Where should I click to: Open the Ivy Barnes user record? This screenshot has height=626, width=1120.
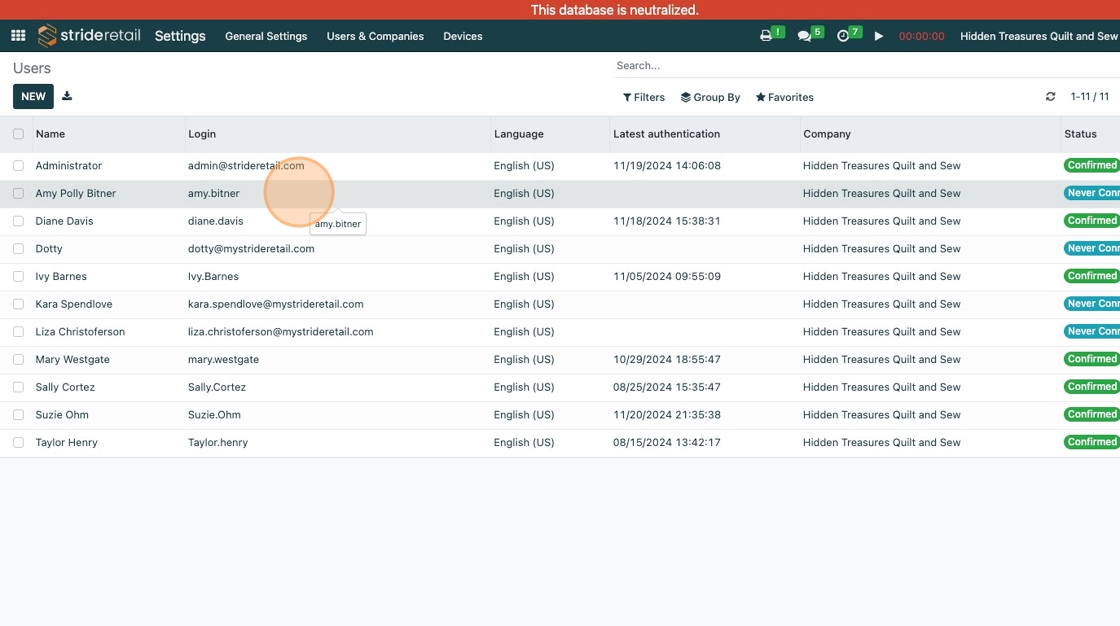(61, 276)
